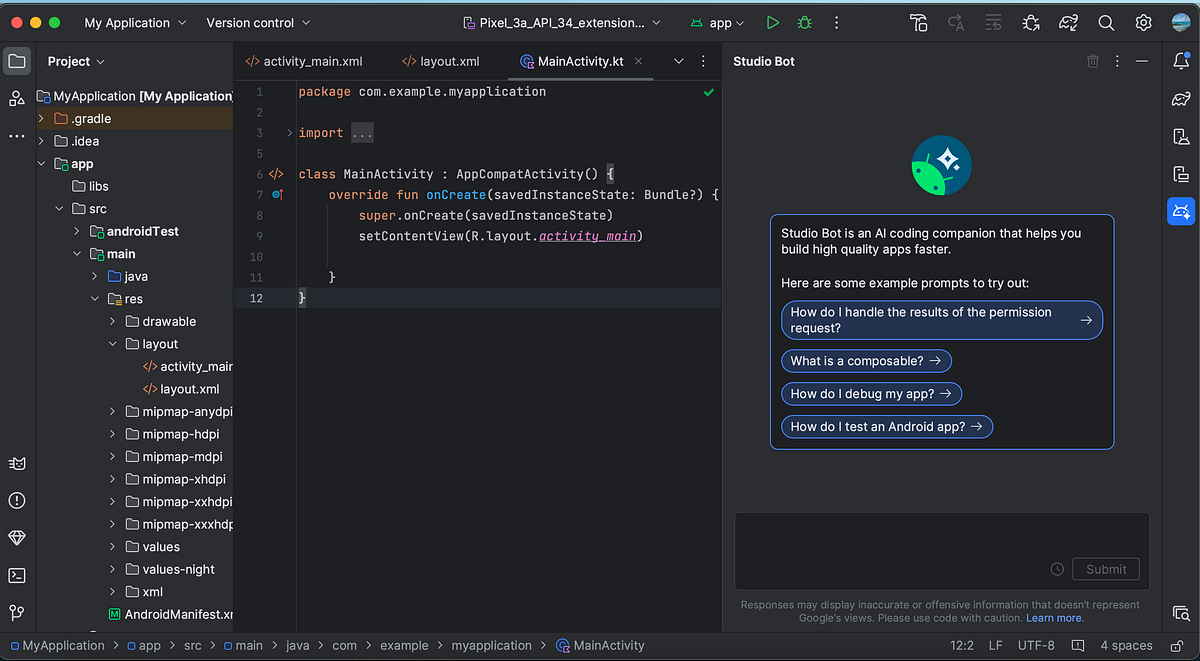
Task: Start debugging with the bug icon
Action: point(803,22)
